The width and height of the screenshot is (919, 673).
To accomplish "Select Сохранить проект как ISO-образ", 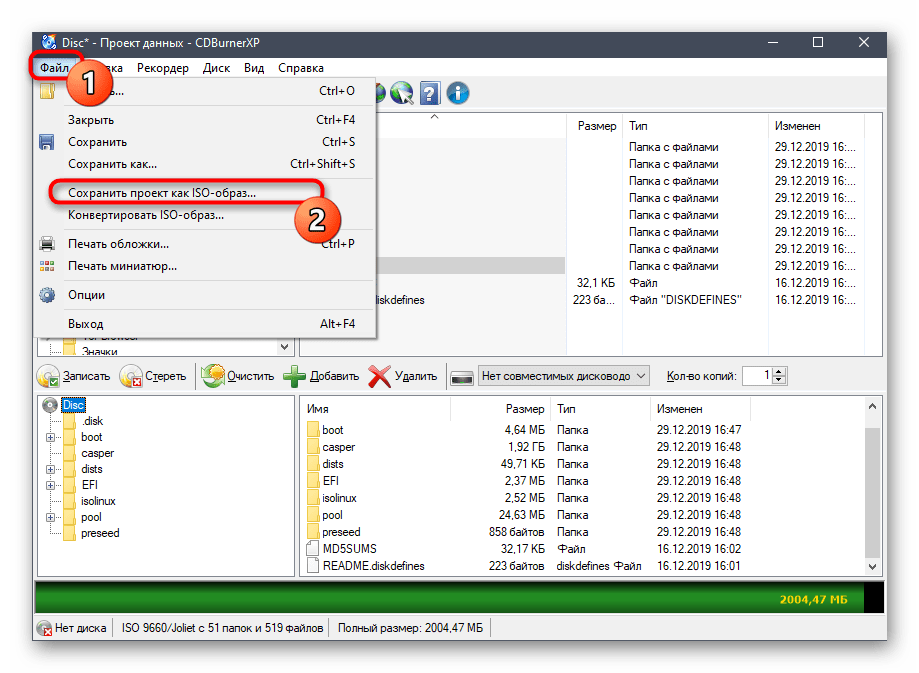I will pyautogui.click(x=161, y=192).
